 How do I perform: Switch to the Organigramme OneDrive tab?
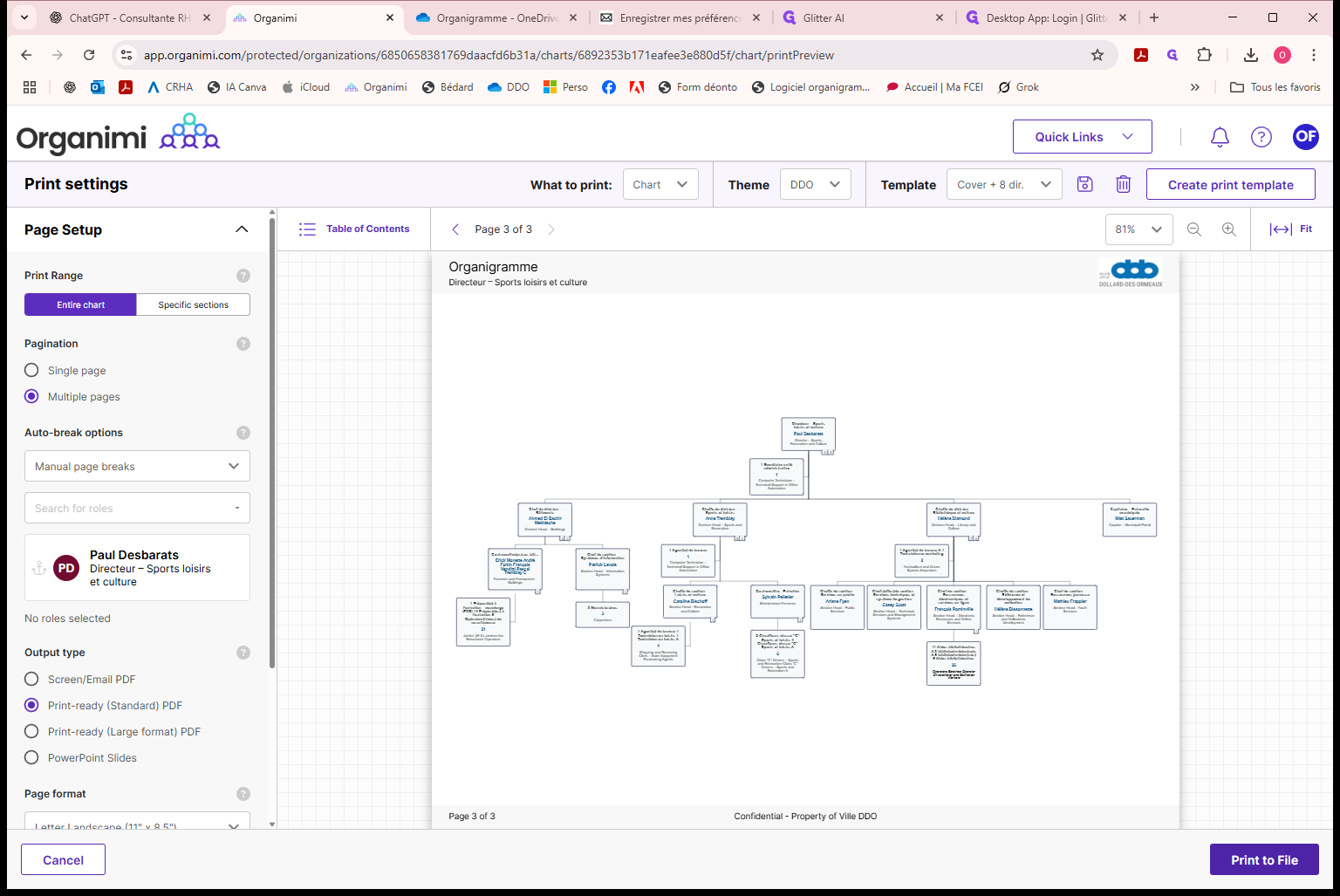[497, 17]
